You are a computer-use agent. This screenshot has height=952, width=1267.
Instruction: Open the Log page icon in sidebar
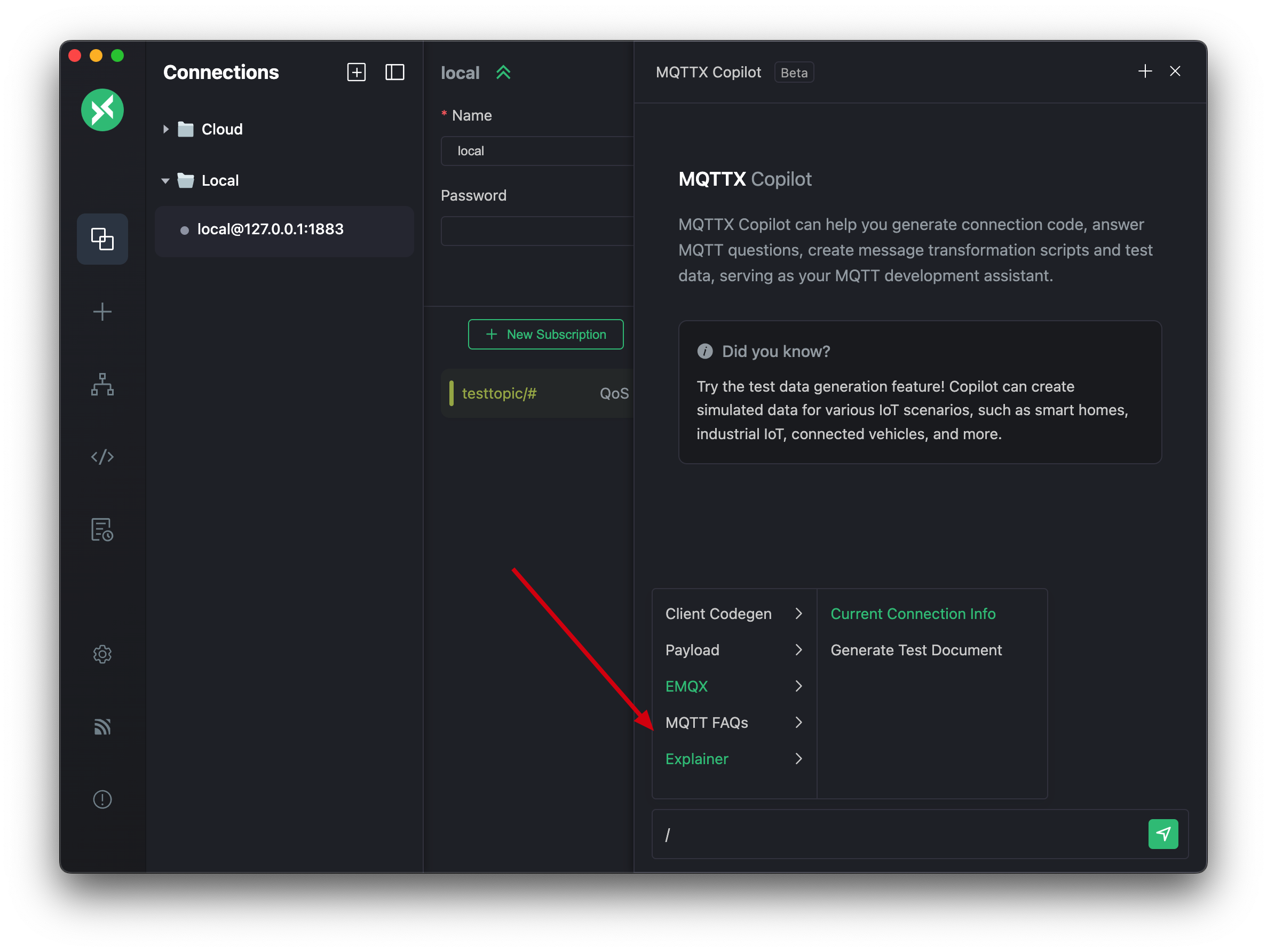coord(102,529)
